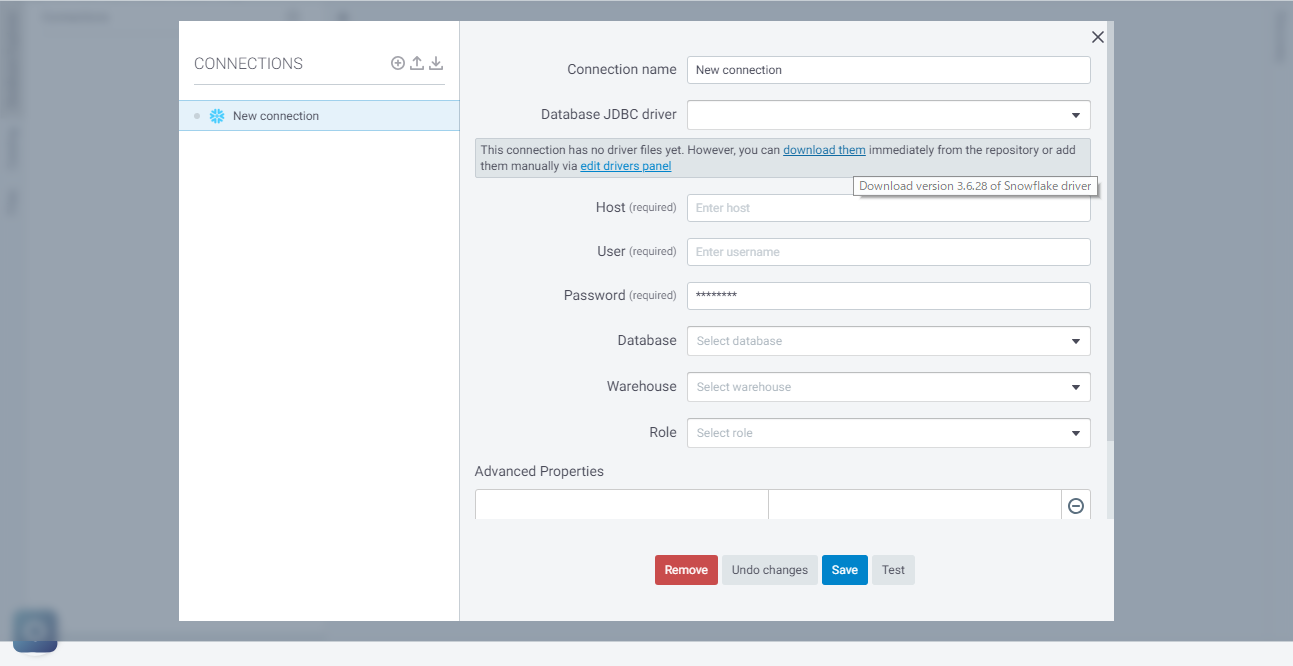The image size is (1293, 666).
Task: Click the Connection name text field
Action: coord(888,69)
